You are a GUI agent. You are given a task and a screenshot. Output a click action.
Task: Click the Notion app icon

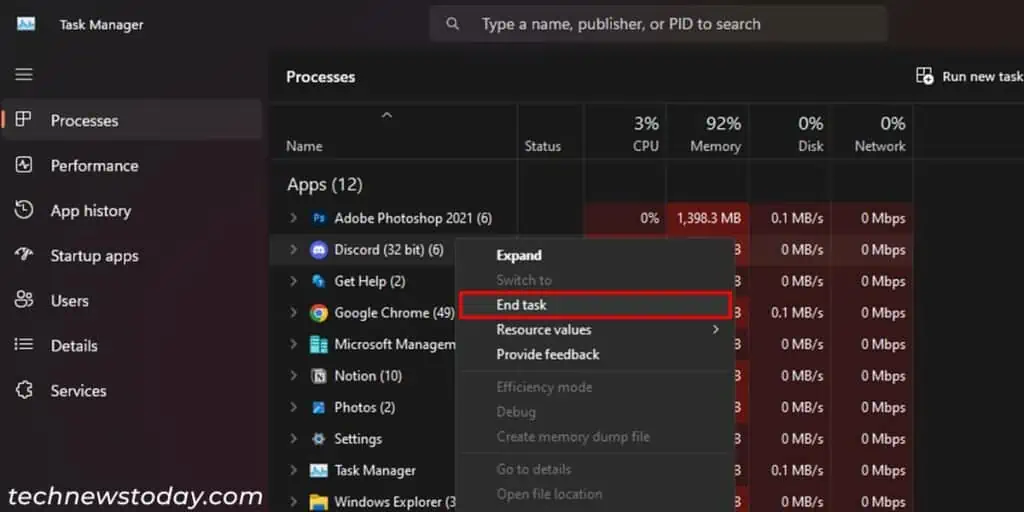[319, 376]
